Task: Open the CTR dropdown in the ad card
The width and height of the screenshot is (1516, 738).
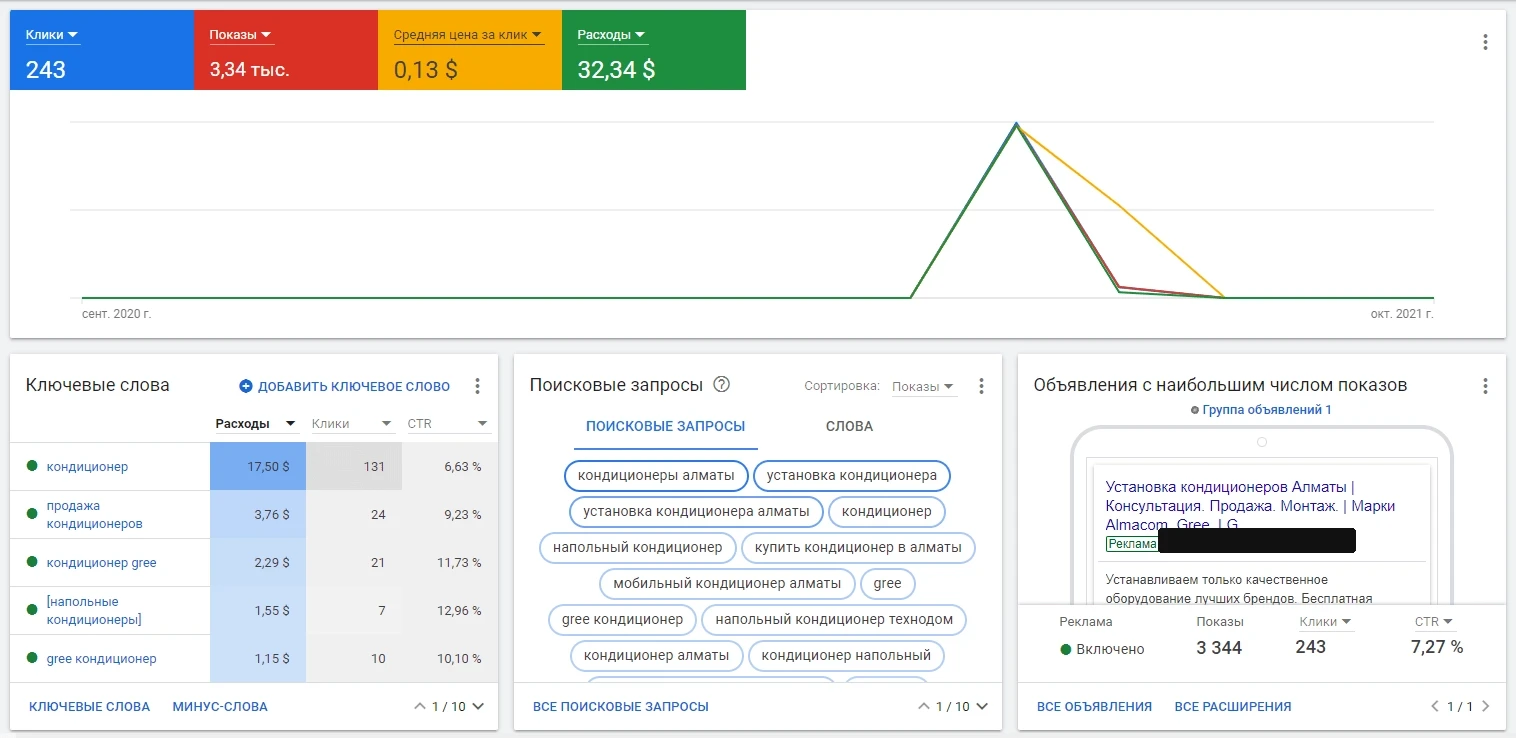Action: (1434, 622)
